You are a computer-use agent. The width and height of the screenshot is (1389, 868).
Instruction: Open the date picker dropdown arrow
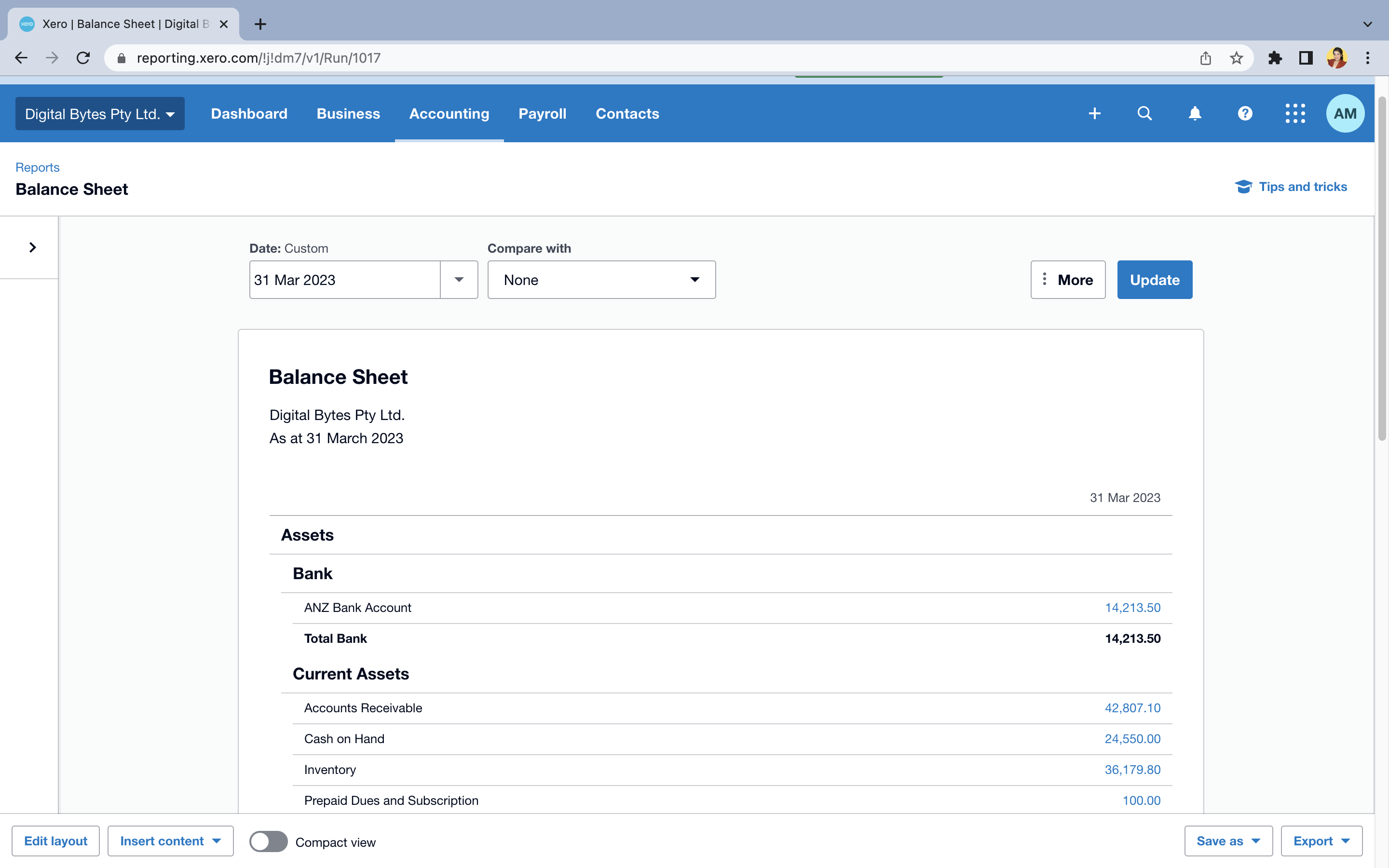[x=459, y=280]
